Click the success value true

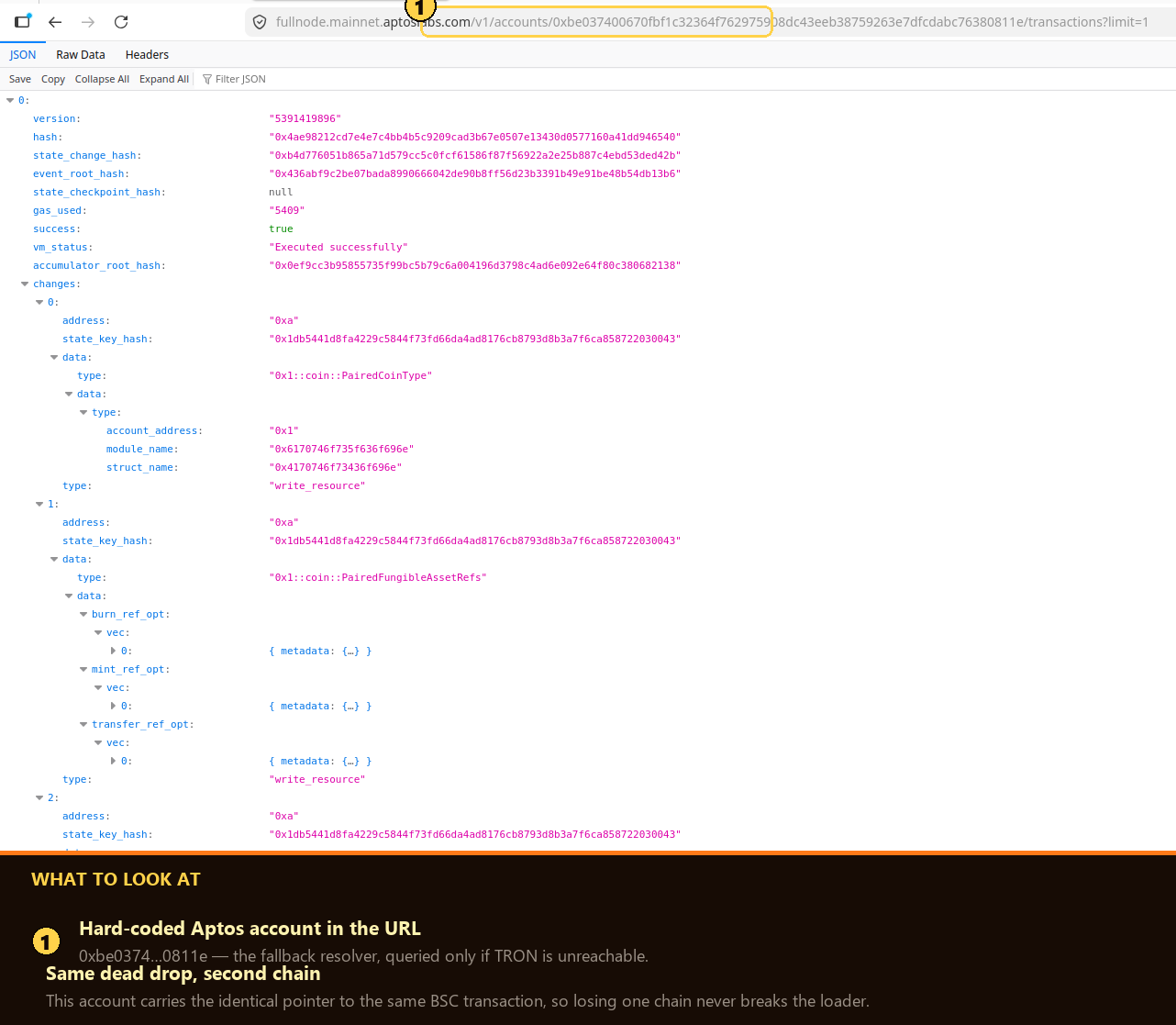pyautogui.click(x=281, y=228)
